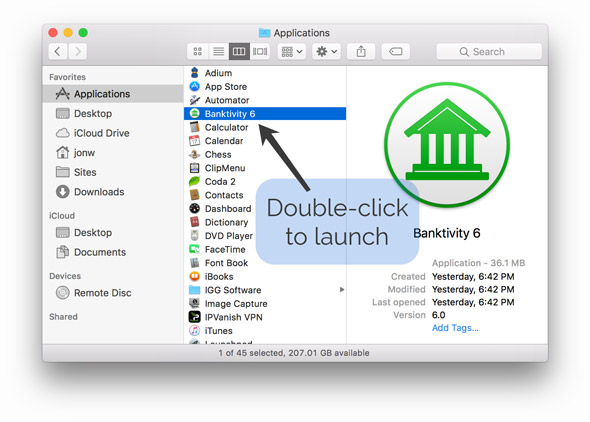The image size is (590, 422).
Task: Click the status bar selection text
Action: coord(294,353)
